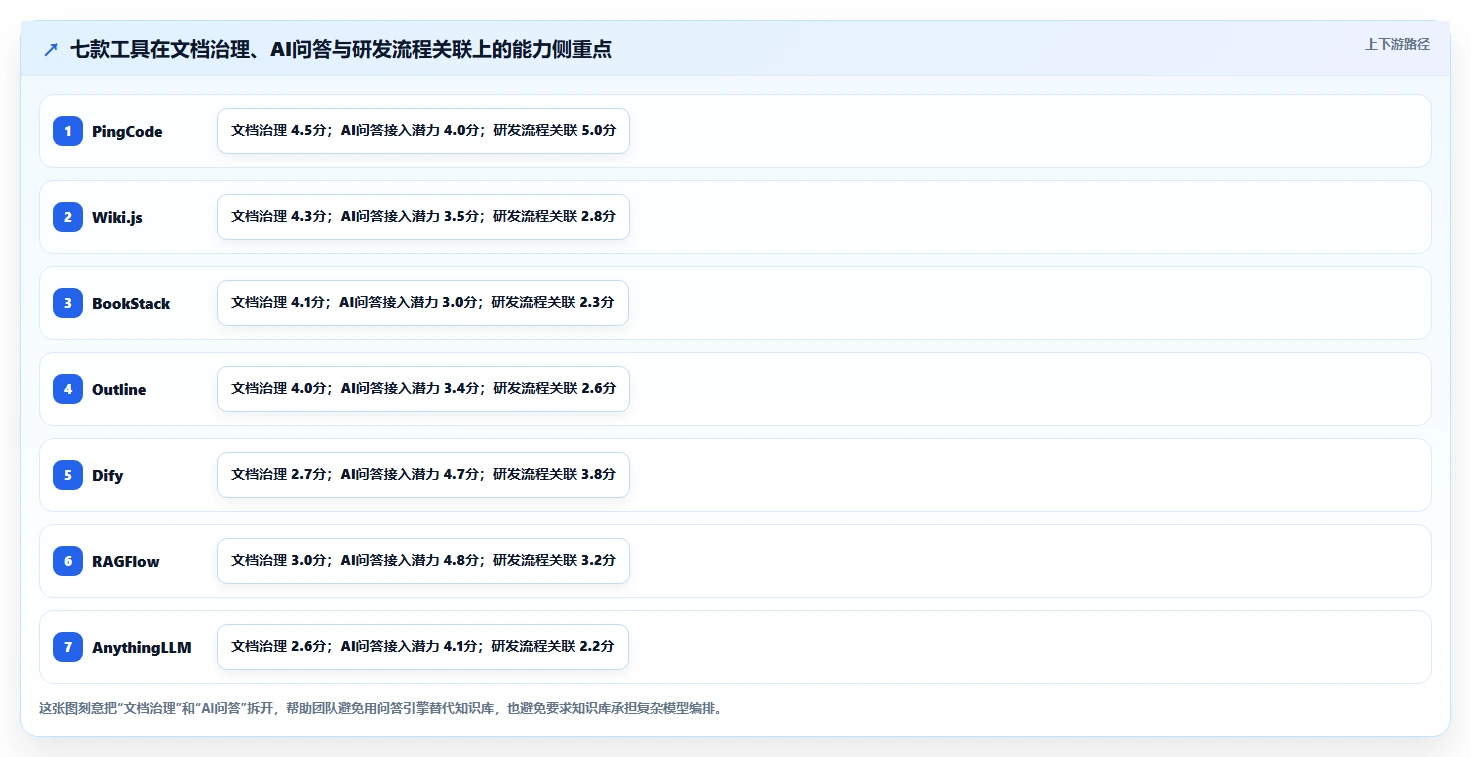Click the number 7 badge for AnythingLLM
Image resolution: width=1471 pixels, height=757 pixels.
pos(68,647)
